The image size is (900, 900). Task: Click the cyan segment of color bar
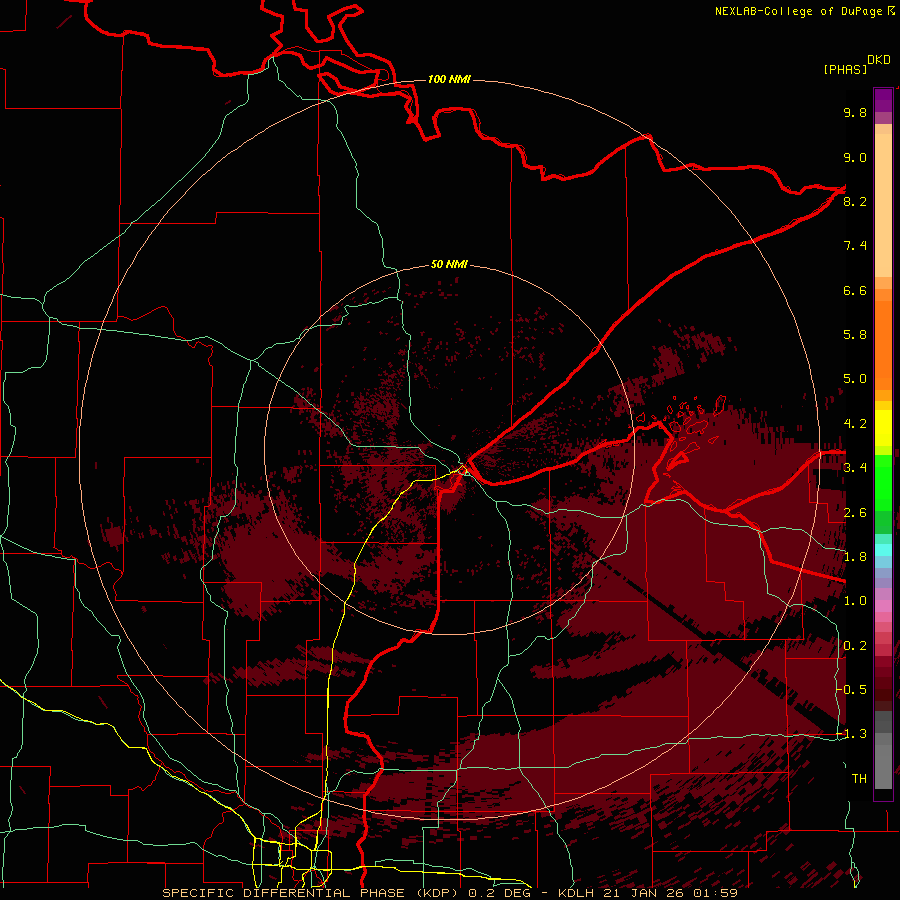click(x=883, y=550)
